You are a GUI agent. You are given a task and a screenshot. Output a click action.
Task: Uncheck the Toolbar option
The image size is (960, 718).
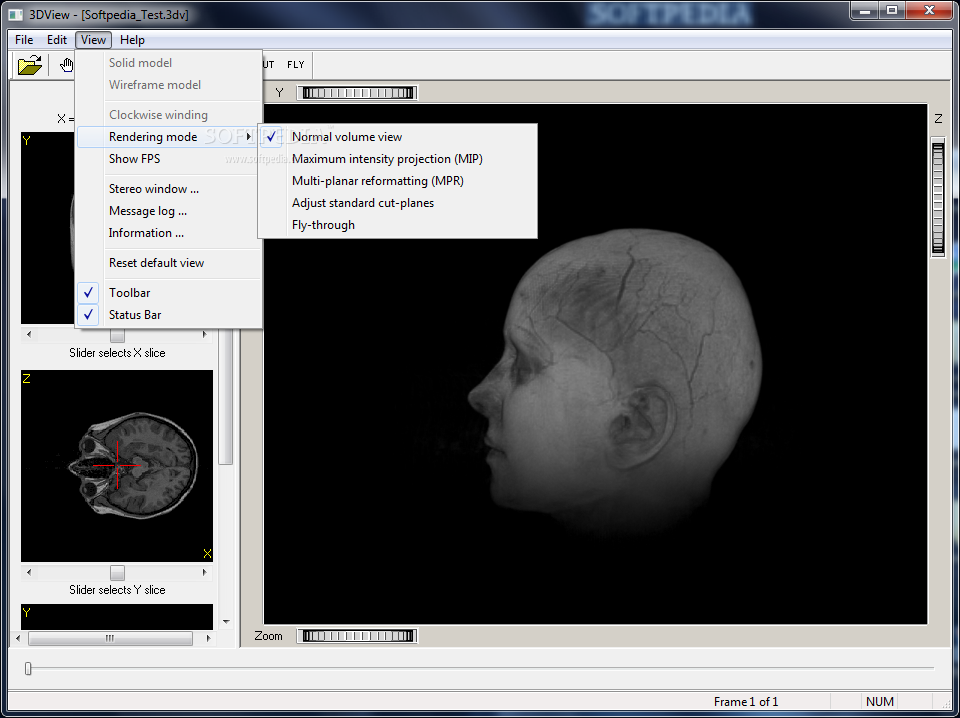169,293
